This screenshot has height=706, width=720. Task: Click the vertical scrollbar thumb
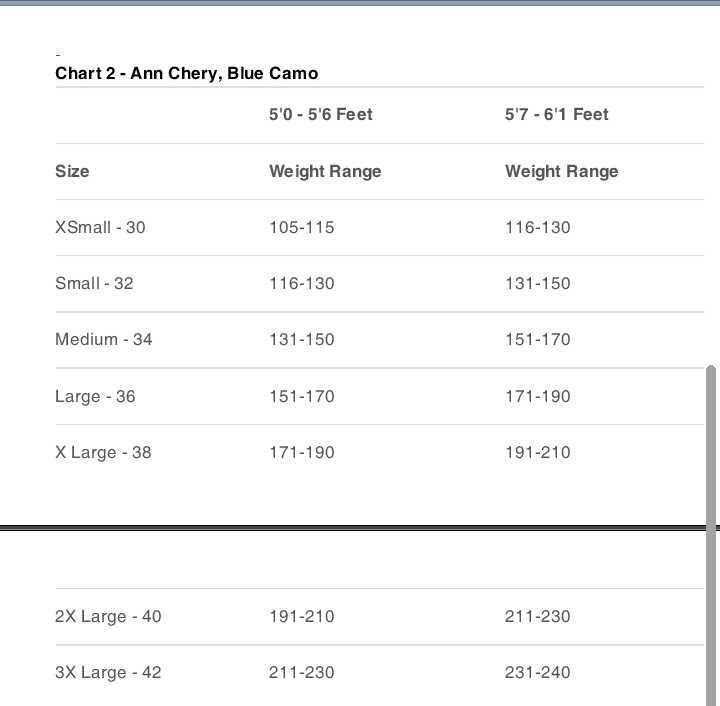(711, 530)
